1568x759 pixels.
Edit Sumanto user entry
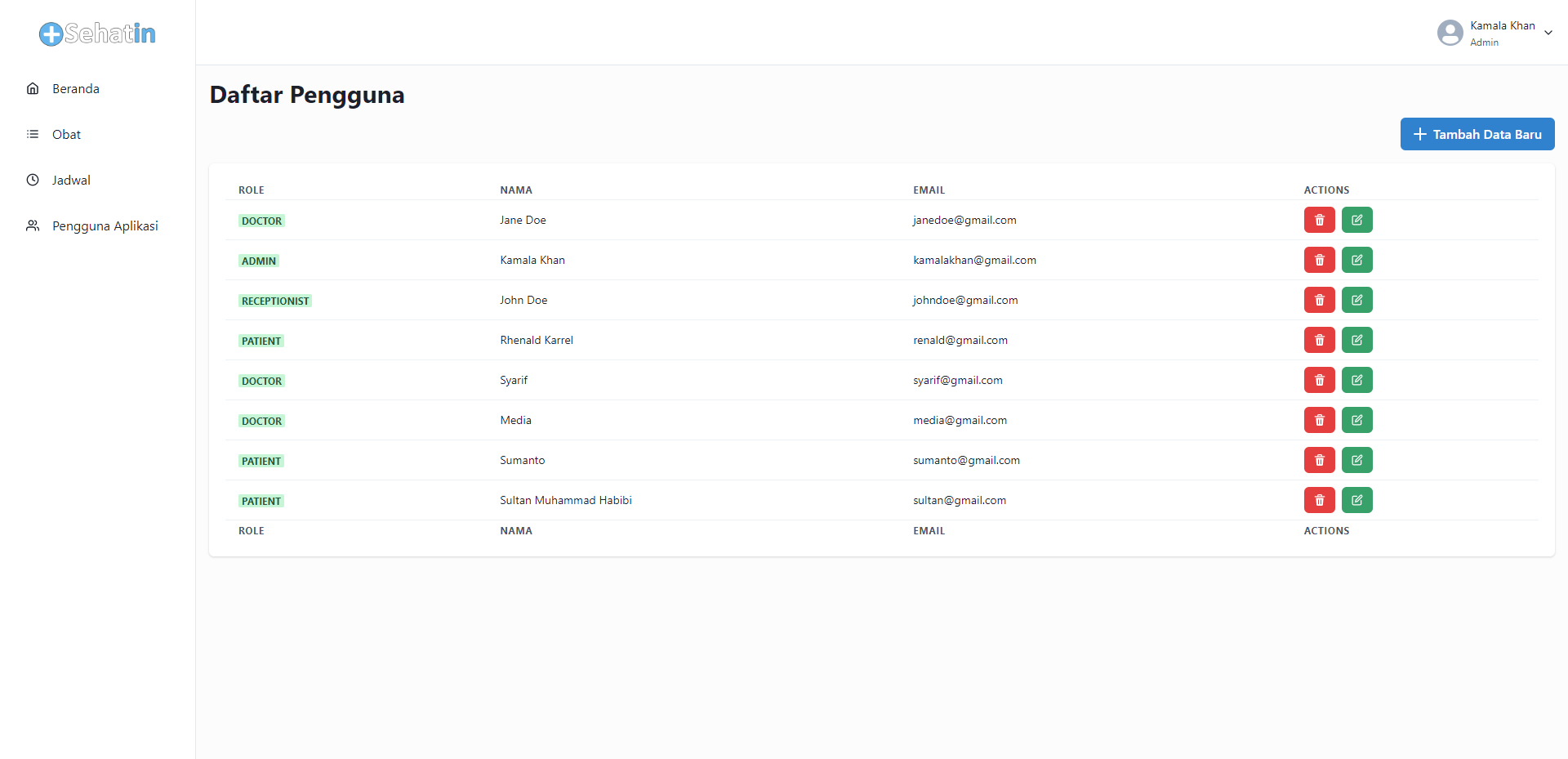(x=1356, y=460)
